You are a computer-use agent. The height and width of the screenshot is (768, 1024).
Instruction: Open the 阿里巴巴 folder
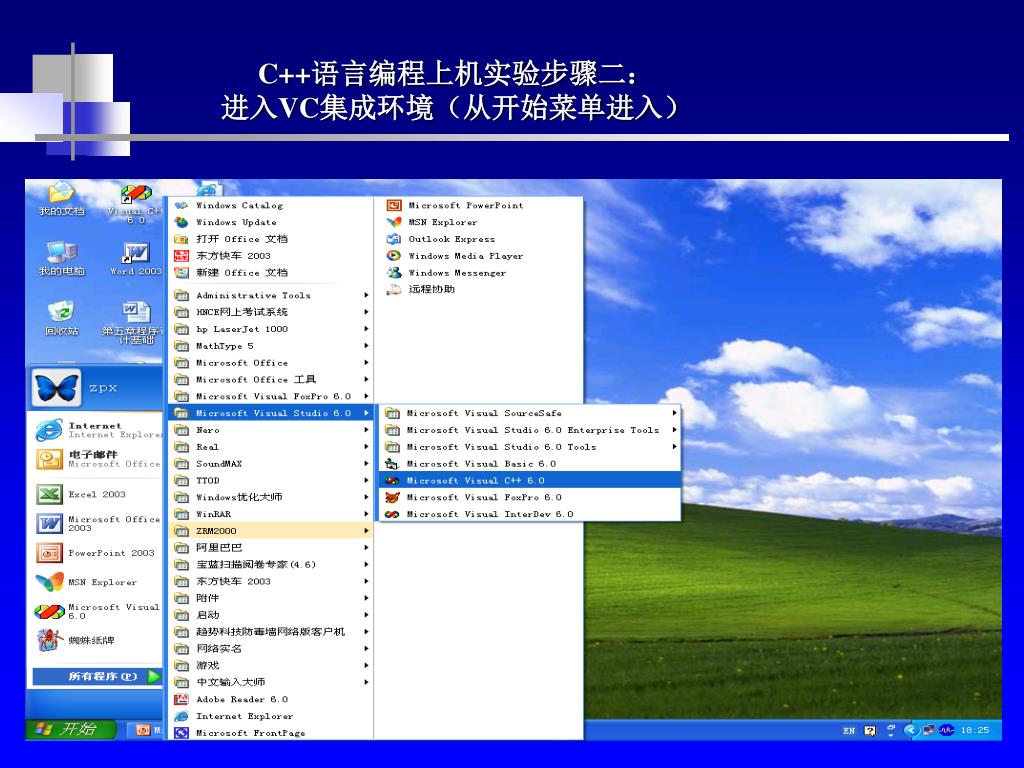coord(271,548)
